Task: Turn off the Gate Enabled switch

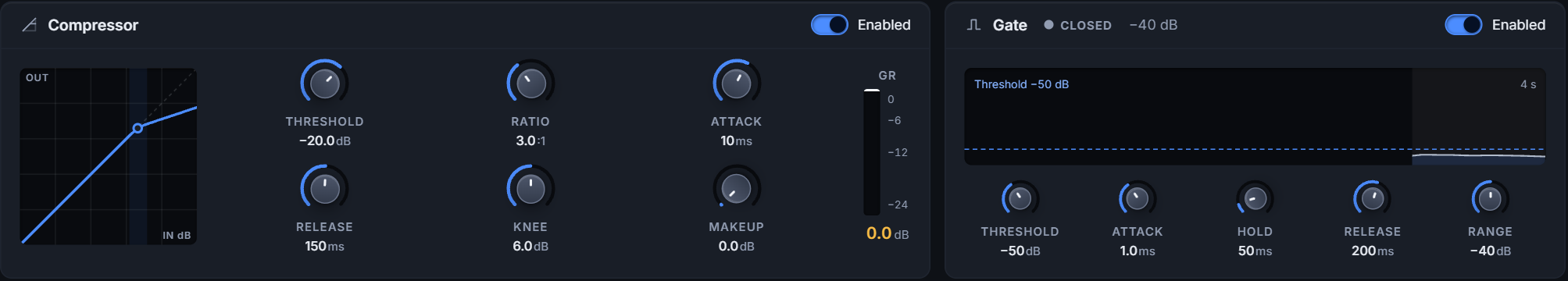Action: click(x=1463, y=25)
